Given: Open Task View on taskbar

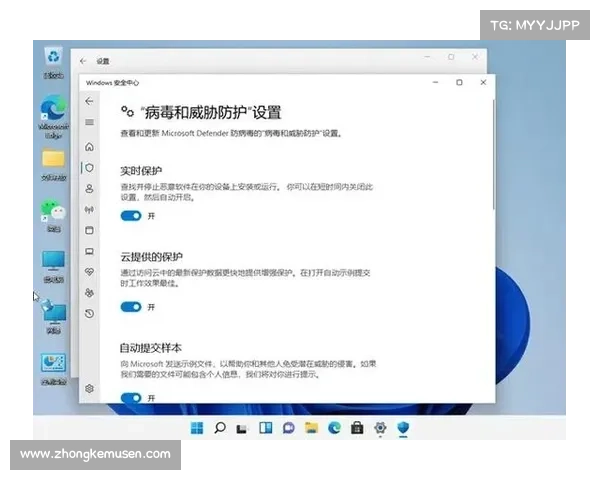Looking at the screenshot, I should (x=242, y=428).
